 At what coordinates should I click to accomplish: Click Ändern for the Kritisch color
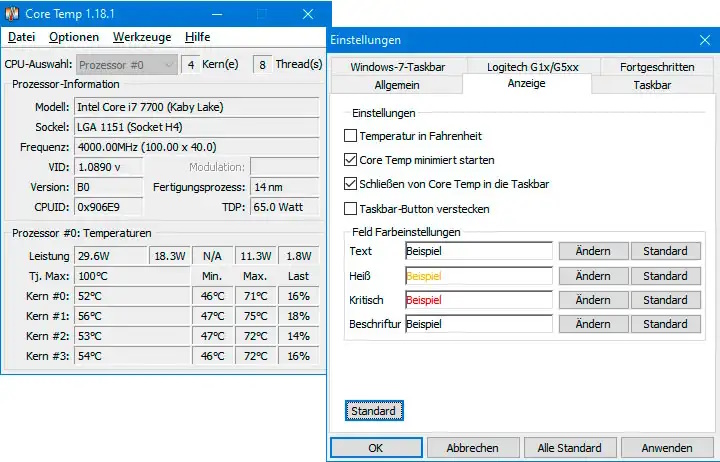[593, 300]
